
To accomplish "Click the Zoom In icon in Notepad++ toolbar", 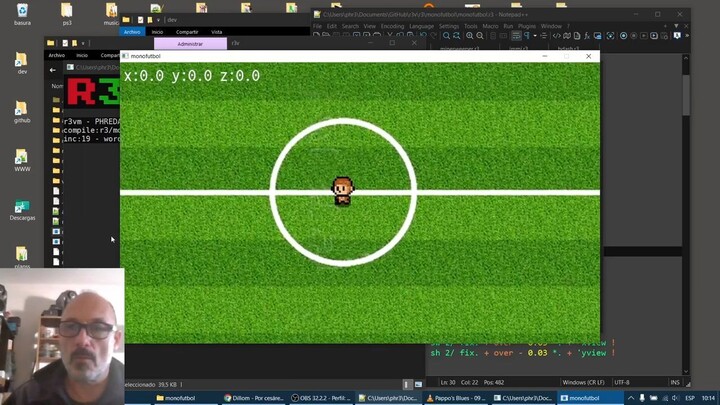I will click(470, 36).
